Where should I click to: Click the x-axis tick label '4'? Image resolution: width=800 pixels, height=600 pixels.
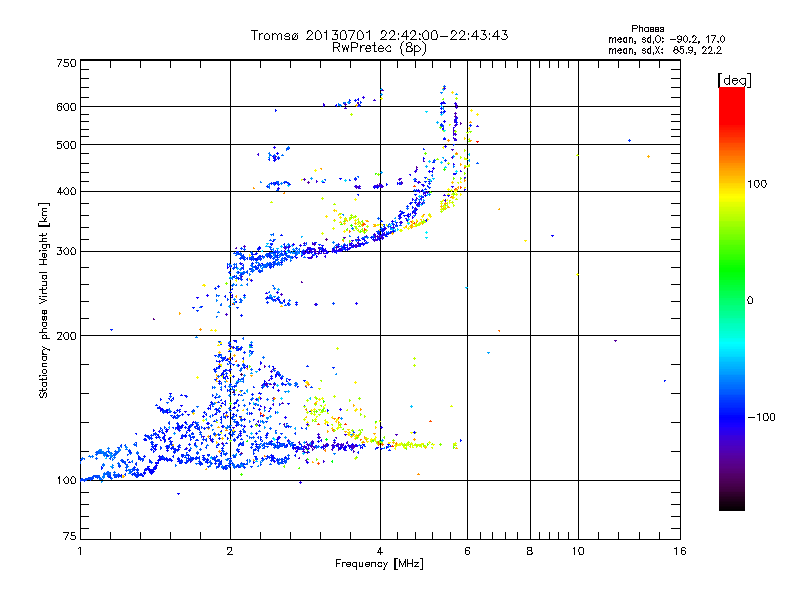(x=380, y=551)
